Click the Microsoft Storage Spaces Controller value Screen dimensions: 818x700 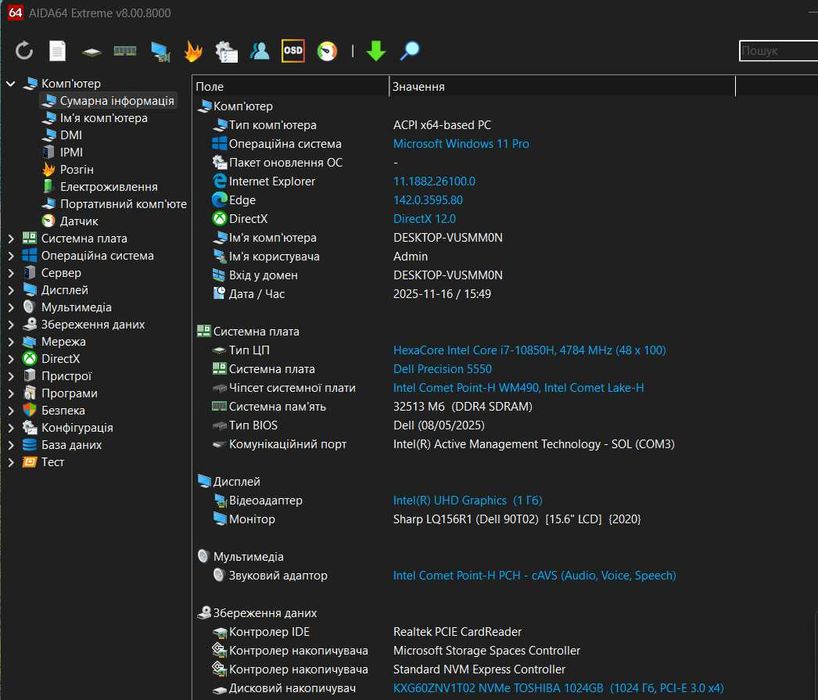486,651
